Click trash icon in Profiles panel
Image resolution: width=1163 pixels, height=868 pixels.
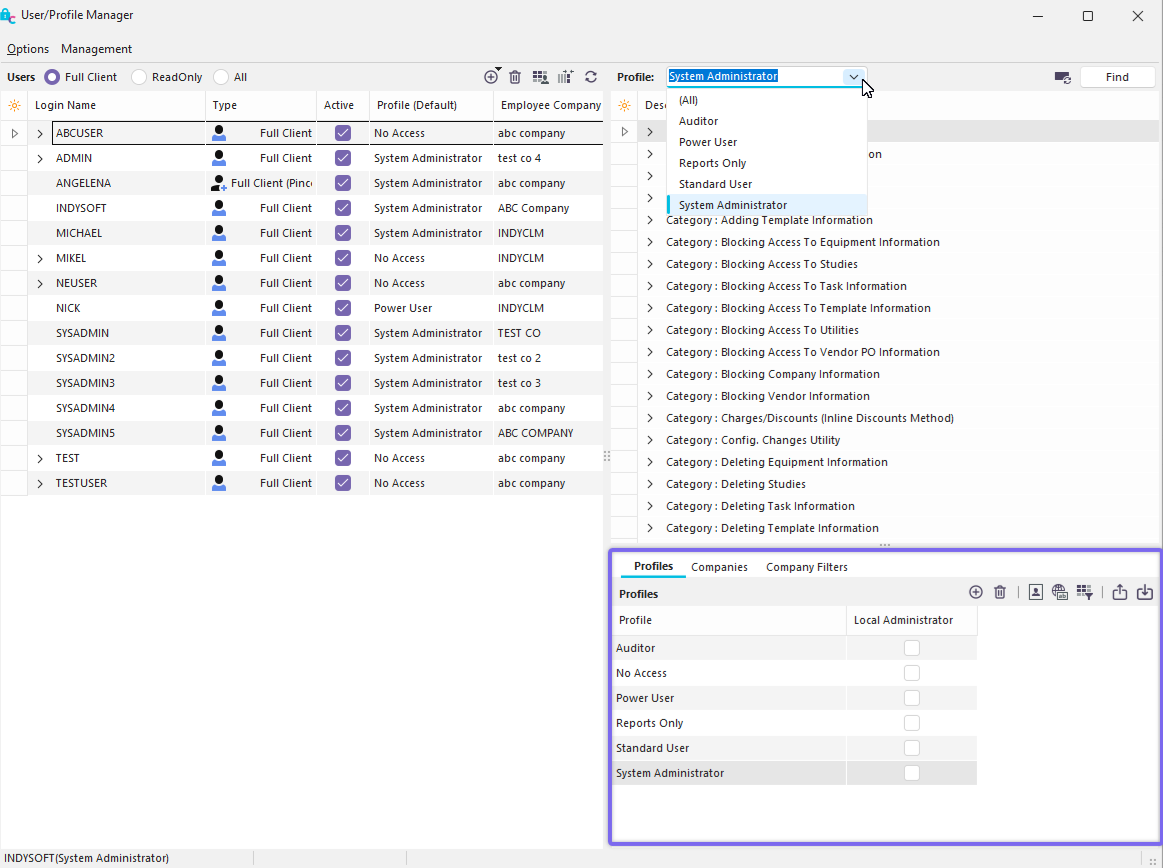pyautogui.click(x=1000, y=592)
